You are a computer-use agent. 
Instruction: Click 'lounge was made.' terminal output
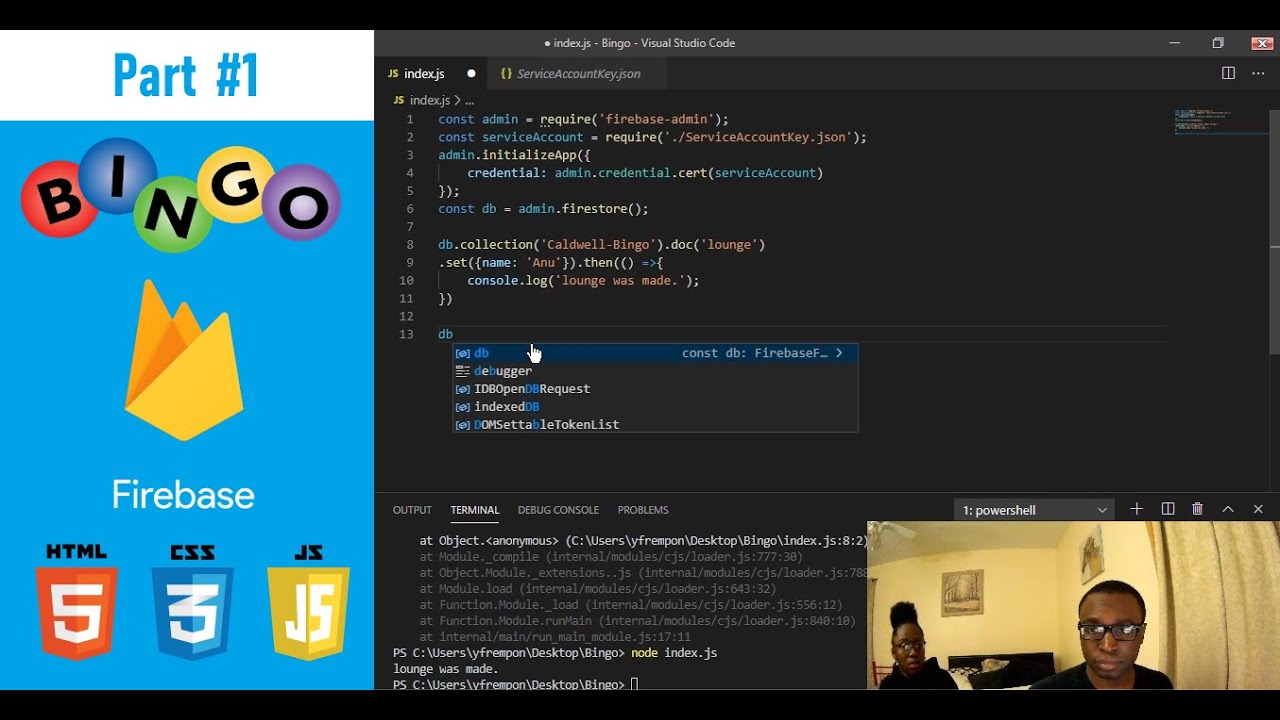click(446, 669)
